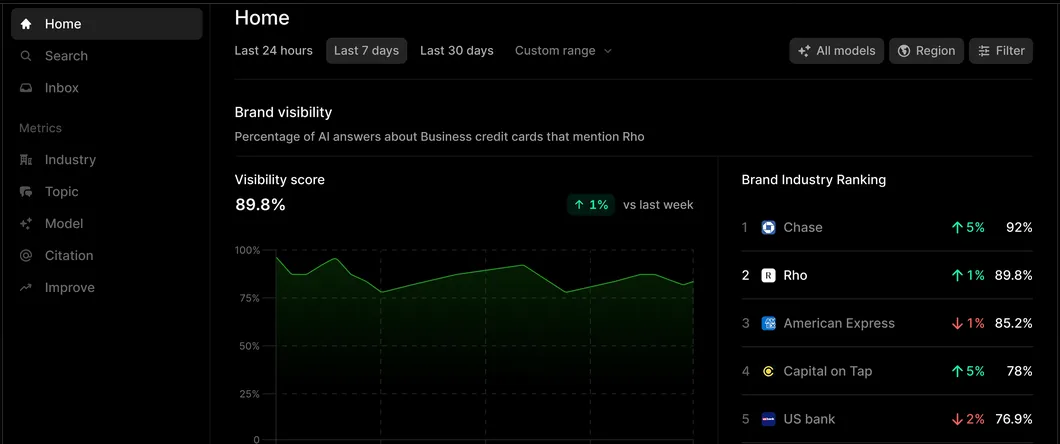Click the Citation at-sign icon

[x=26, y=256]
